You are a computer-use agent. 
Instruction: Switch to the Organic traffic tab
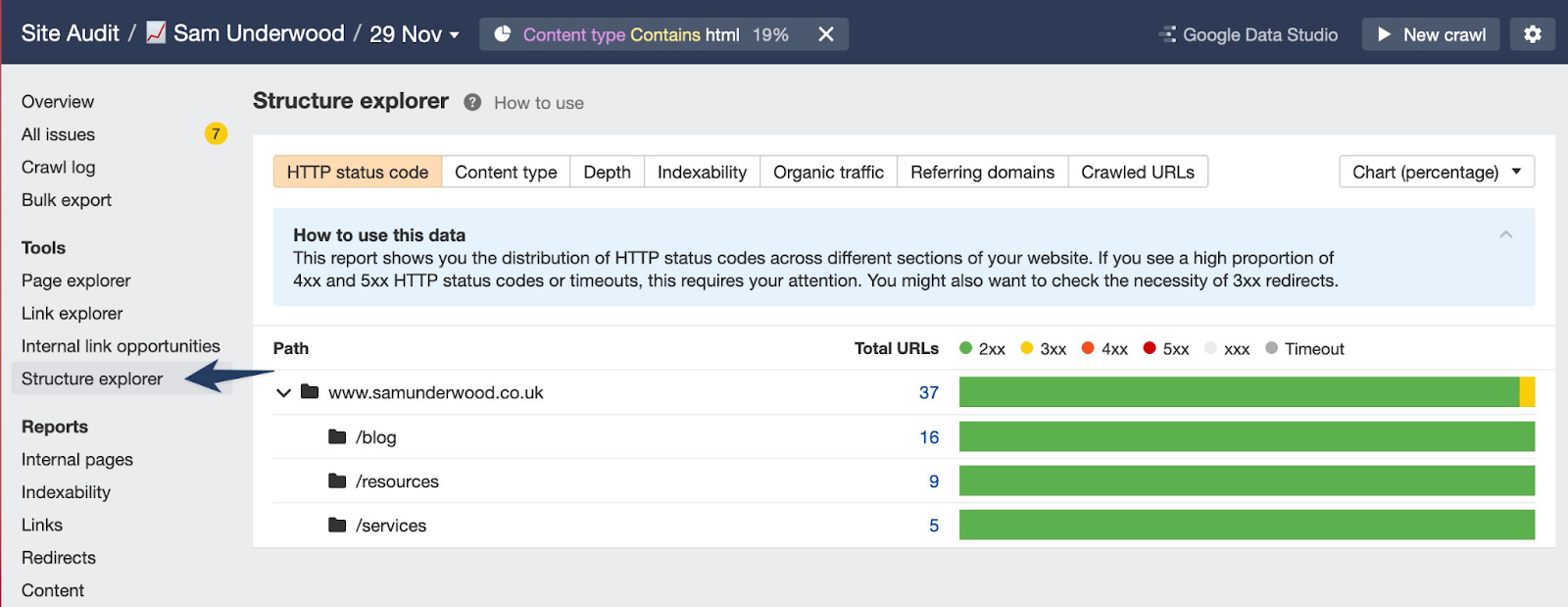(828, 172)
